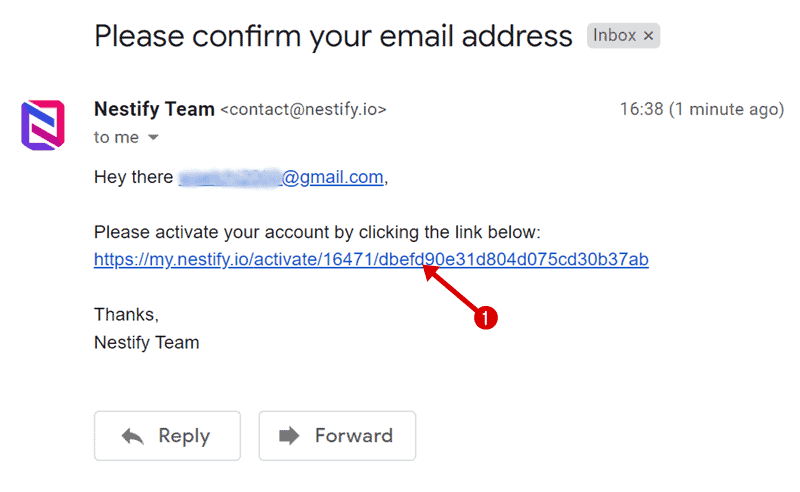Viewport: 800px width, 492px height.
Task: Click the Nestify Team signature line
Action: click(x=146, y=342)
